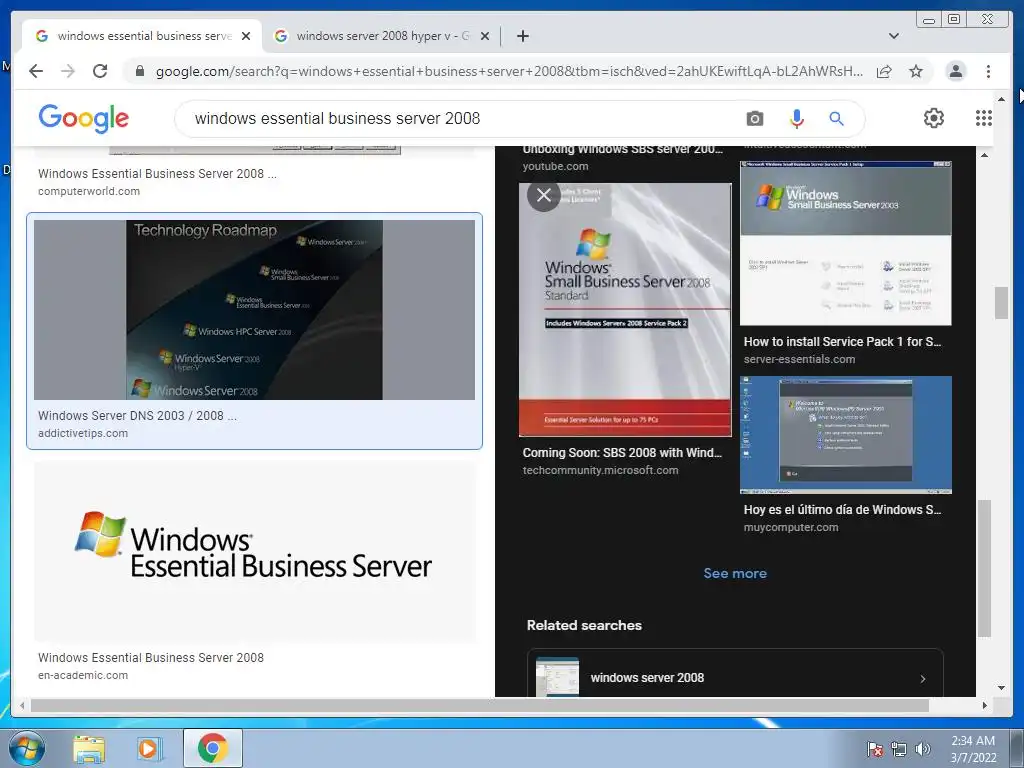The width and height of the screenshot is (1024, 768).
Task: Open Windows Essential Business Server 2008 en-academic title
Action: 151,658
